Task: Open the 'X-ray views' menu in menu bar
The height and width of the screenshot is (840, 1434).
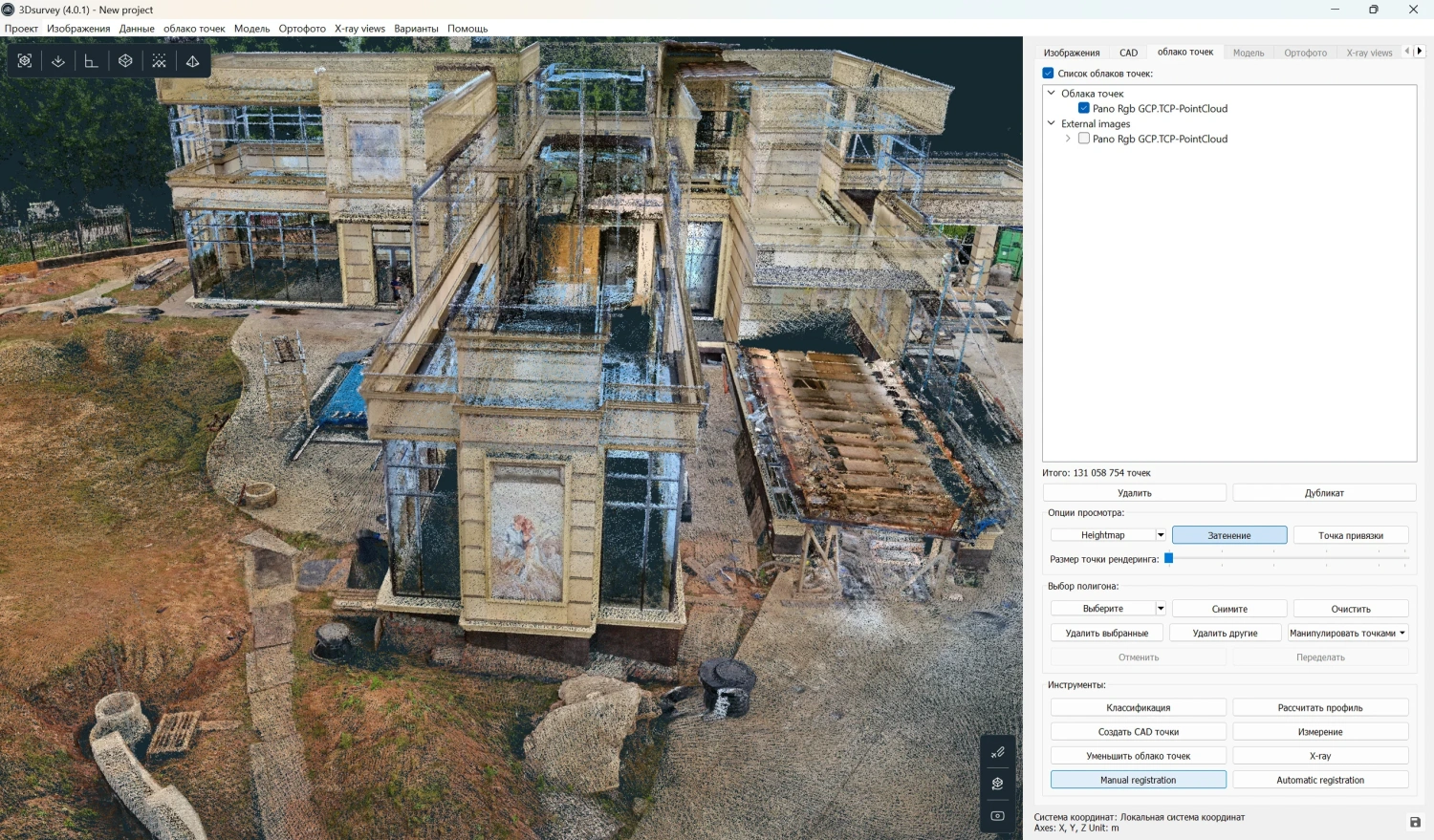Action: pyautogui.click(x=359, y=29)
